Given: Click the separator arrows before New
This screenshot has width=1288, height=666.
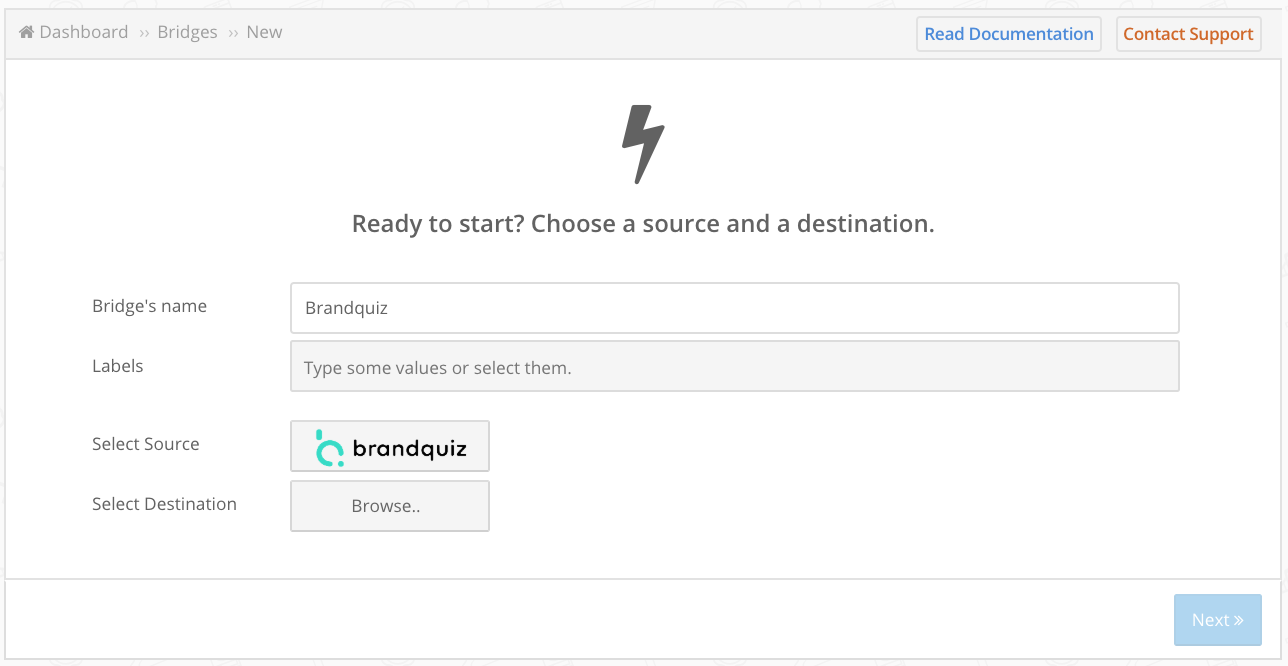Looking at the screenshot, I should (233, 33).
